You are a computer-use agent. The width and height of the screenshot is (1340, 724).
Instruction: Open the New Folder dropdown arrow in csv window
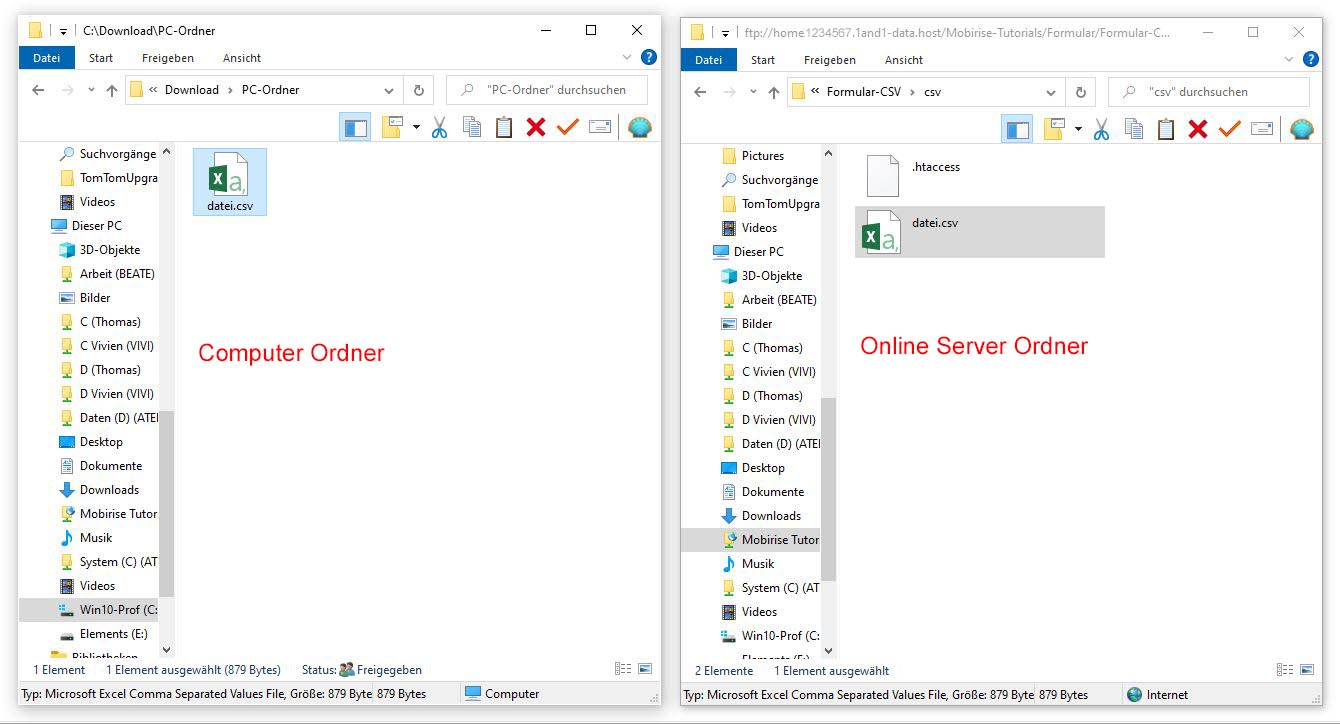[x=1078, y=129]
